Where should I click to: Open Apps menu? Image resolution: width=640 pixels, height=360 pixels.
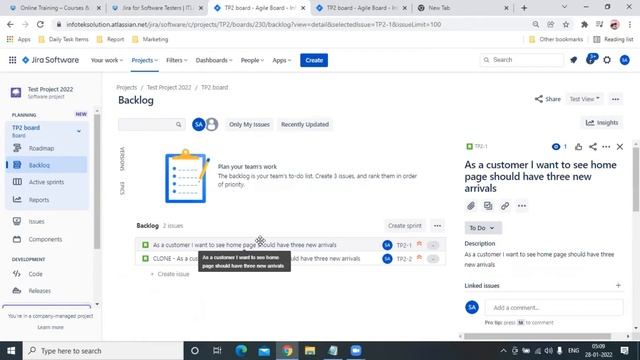(282, 60)
